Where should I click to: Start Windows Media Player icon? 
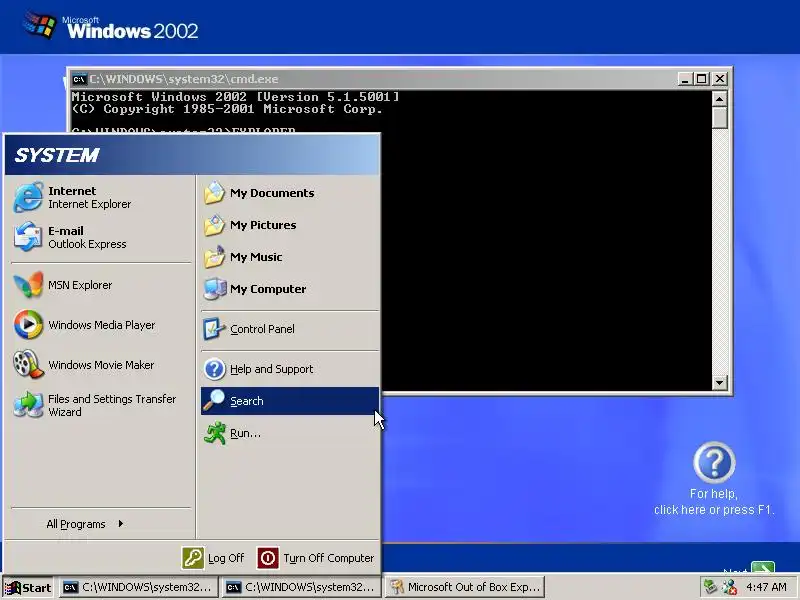coord(28,324)
